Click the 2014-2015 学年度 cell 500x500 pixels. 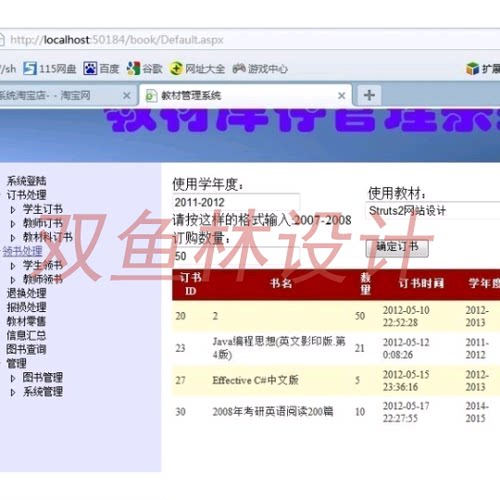tap(477, 412)
